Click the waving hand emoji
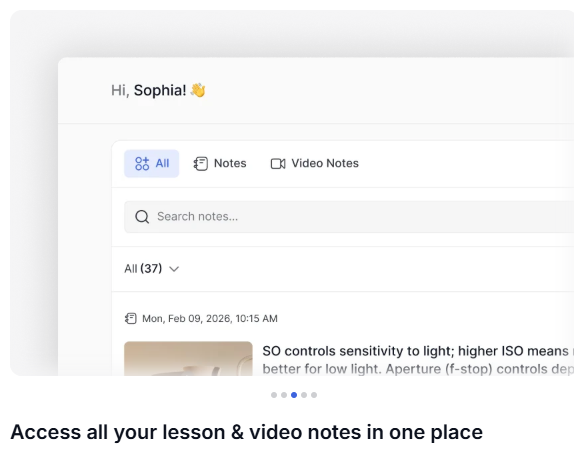The height and width of the screenshot is (457, 574). click(198, 90)
